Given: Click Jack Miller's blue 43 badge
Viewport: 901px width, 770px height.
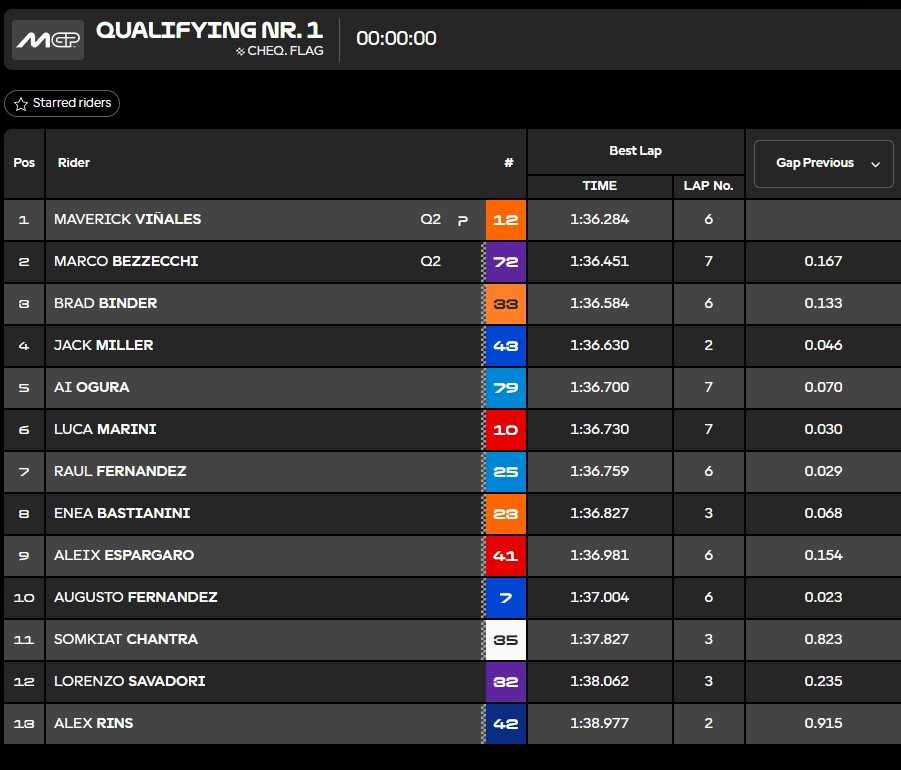Looking at the screenshot, I should tap(506, 346).
